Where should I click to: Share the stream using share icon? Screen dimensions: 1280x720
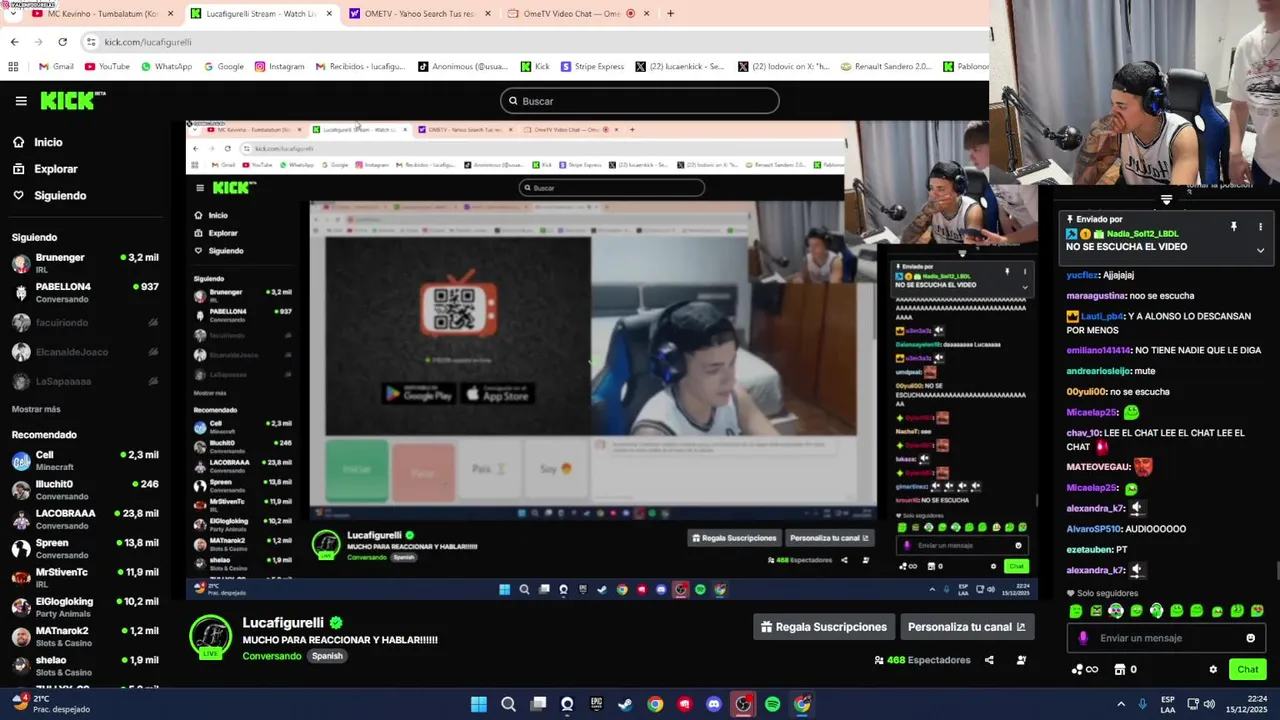pyautogui.click(x=989, y=660)
